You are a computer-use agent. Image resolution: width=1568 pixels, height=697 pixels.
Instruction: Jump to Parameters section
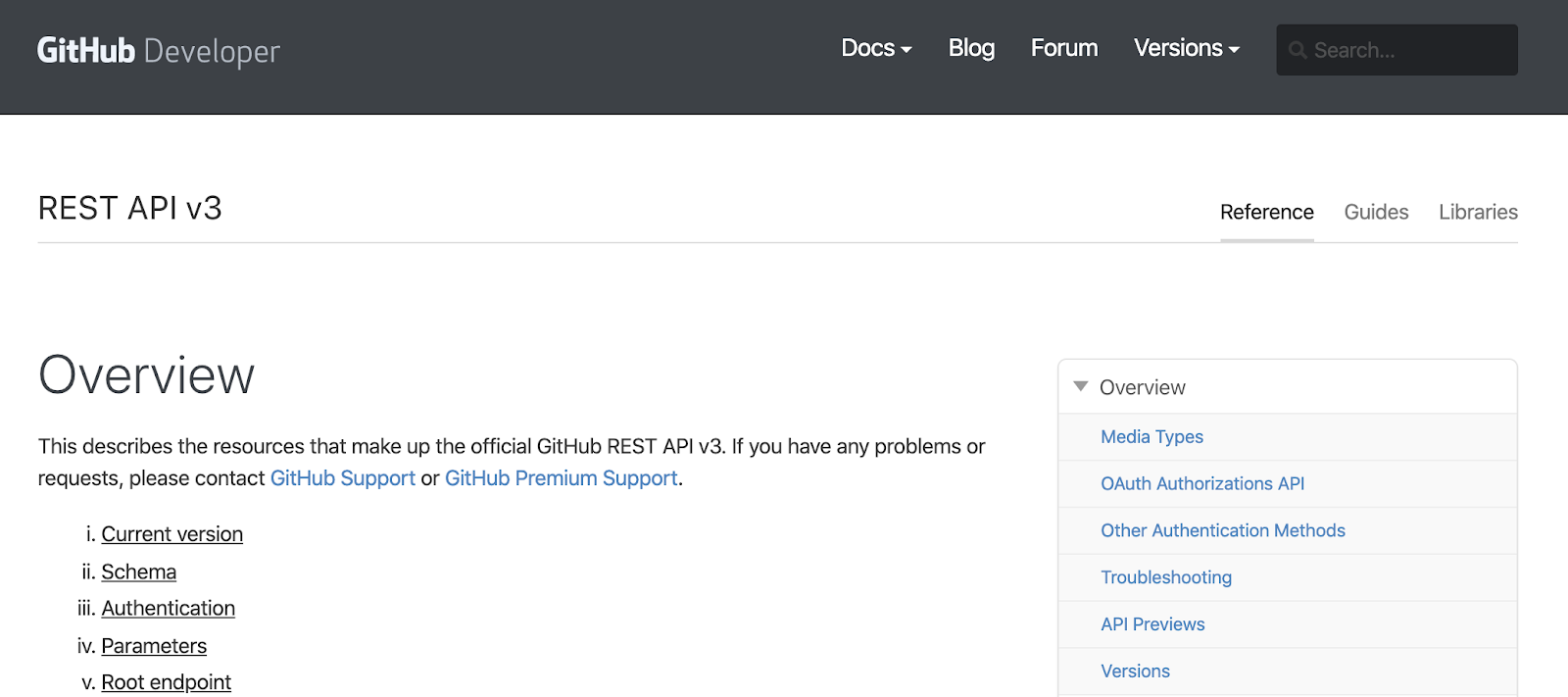pyautogui.click(x=154, y=646)
